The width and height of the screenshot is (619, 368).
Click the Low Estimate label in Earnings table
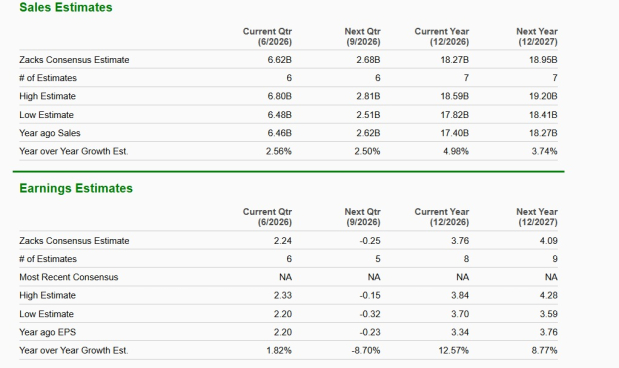pos(47,314)
